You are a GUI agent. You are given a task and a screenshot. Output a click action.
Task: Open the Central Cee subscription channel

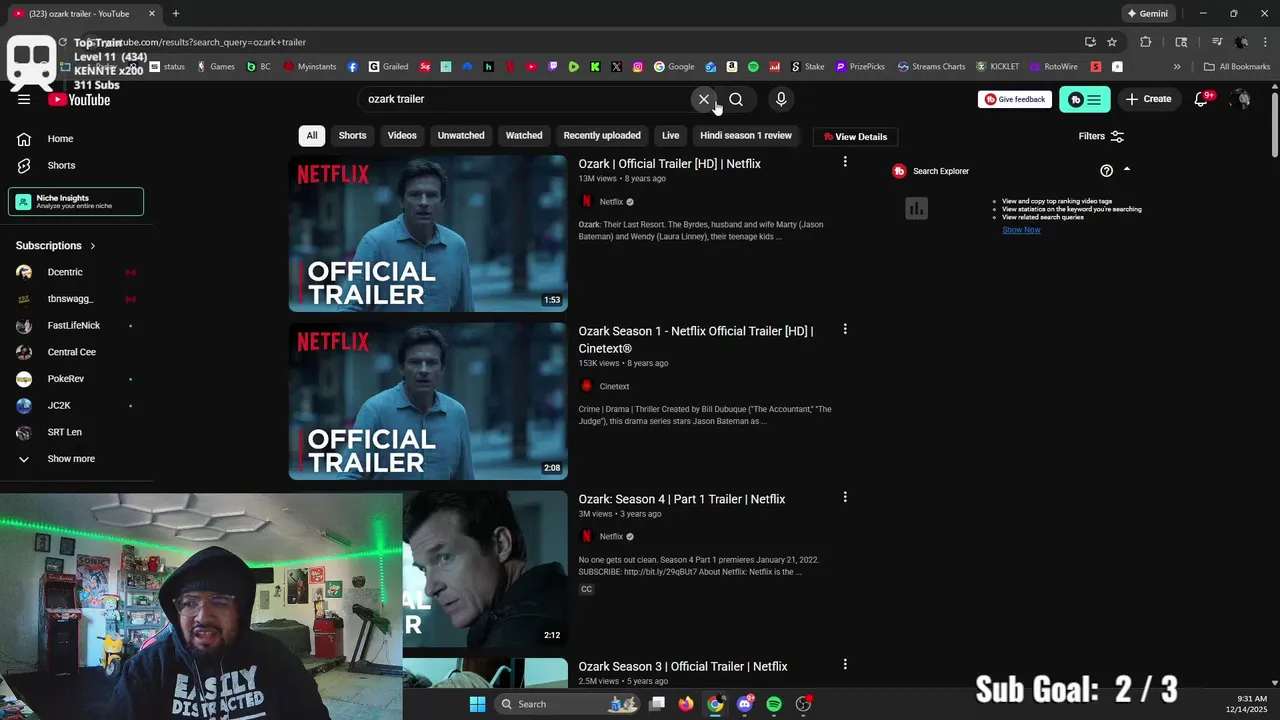point(76,352)
